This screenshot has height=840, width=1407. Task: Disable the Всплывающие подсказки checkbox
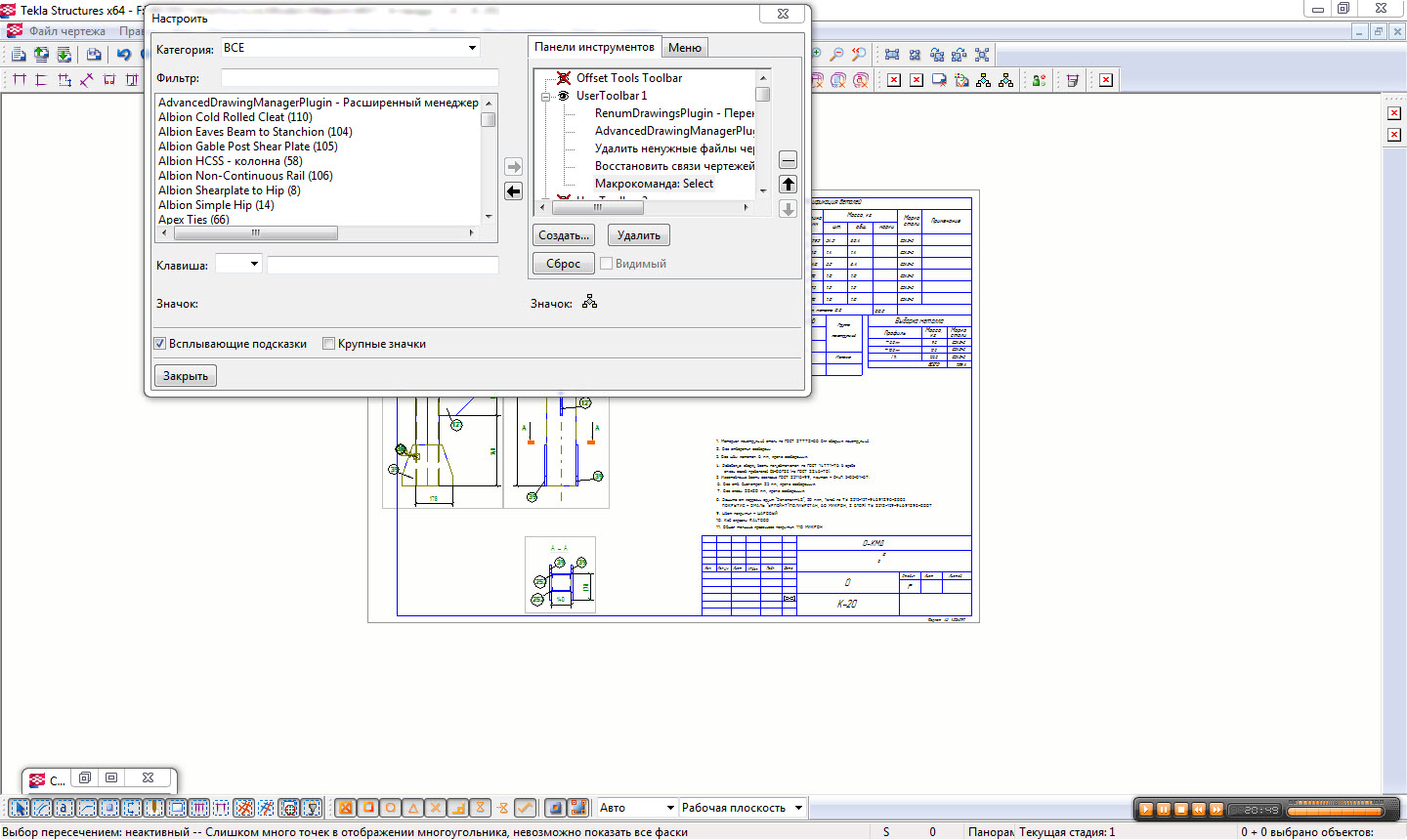[160, 344]
